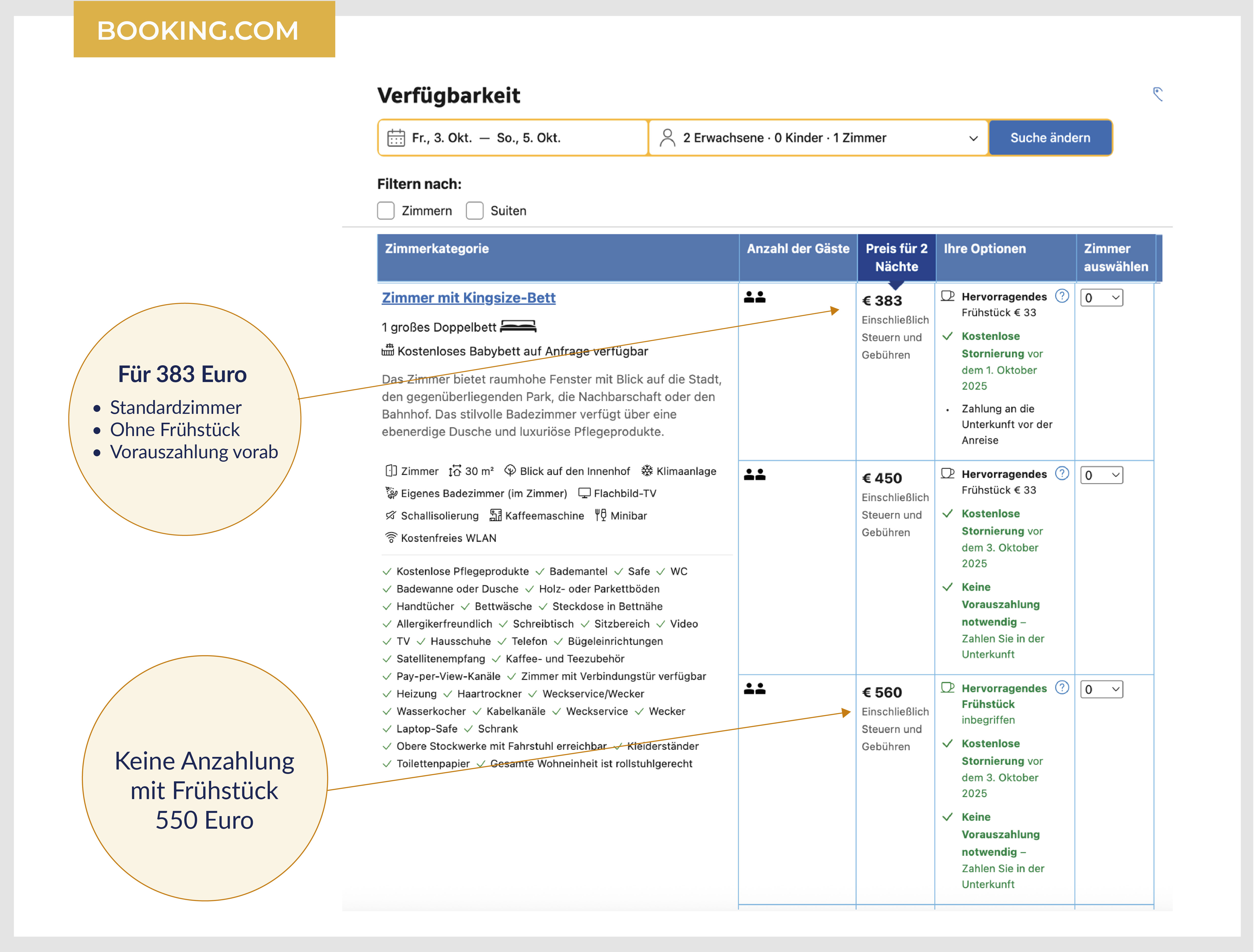The image size is (1254, 952).
Task: Click the Preis für 2 Nächte column header
Action: (896, 257)
